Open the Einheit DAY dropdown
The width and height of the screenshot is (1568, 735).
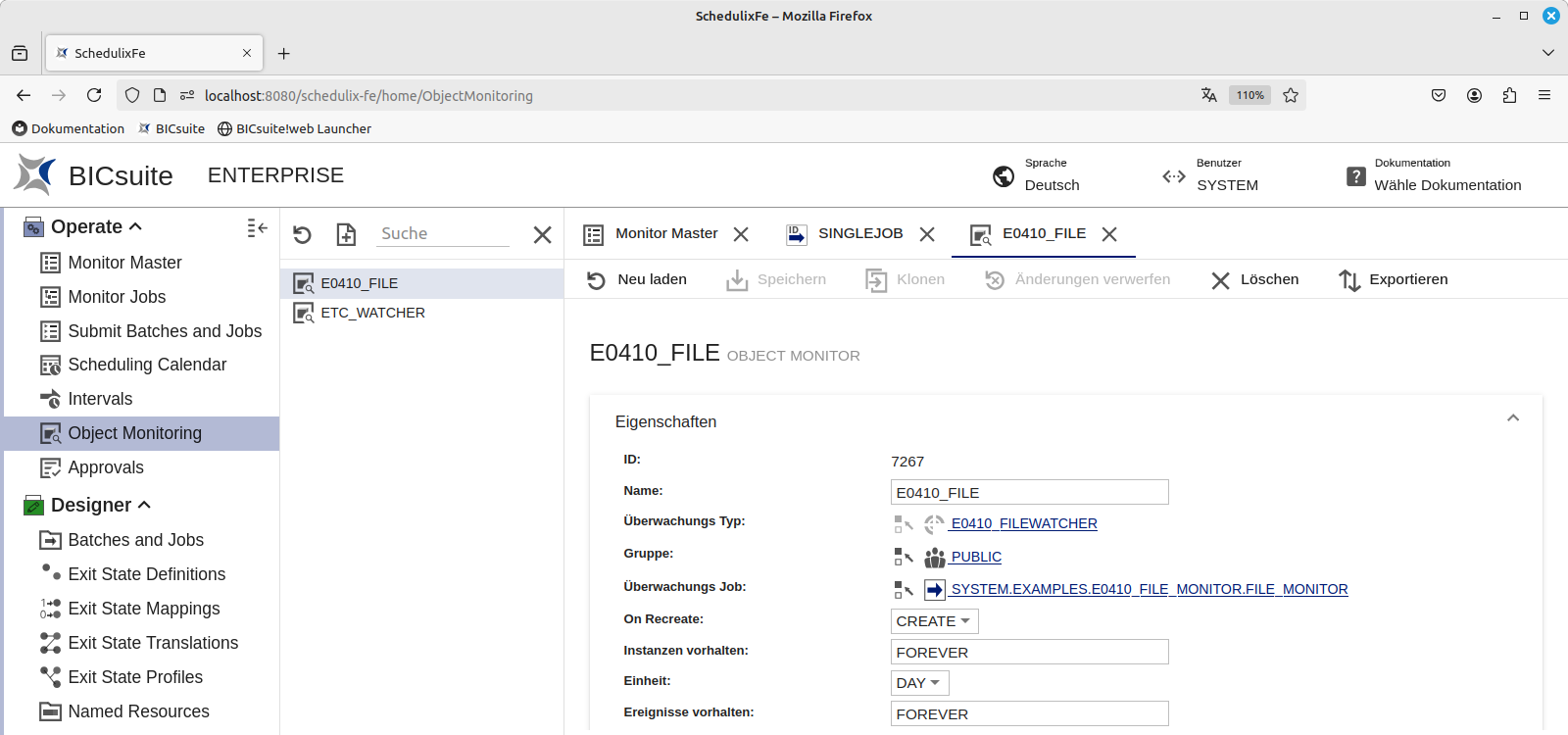[919, 683]
